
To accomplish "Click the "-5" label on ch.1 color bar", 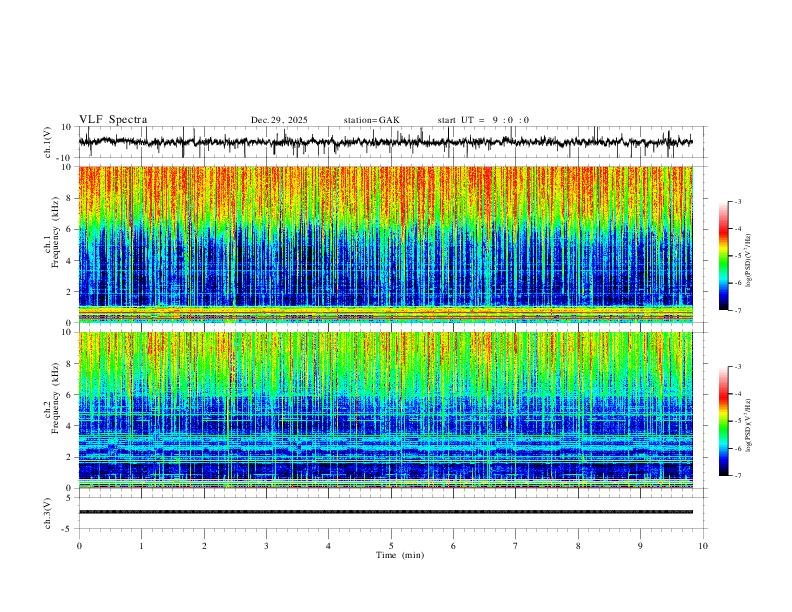I will tap(737, 256).
